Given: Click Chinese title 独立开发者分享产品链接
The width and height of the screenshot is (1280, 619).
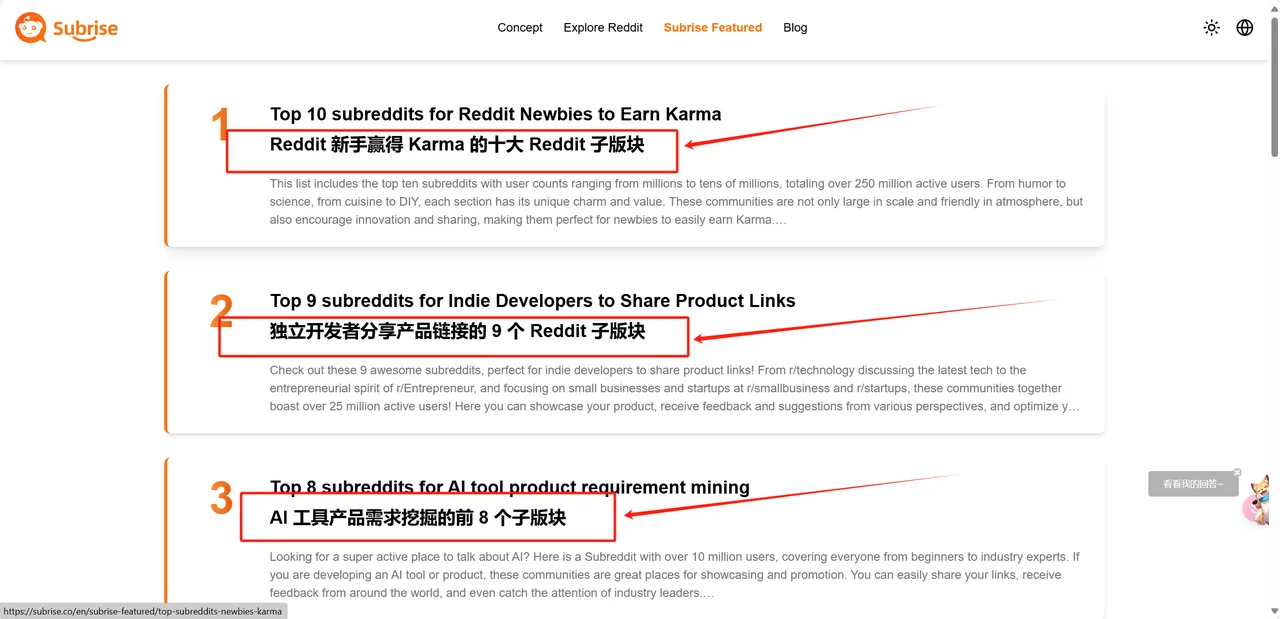Looking at the screenshot, I should pyautogui.click(x=457, y=331).
